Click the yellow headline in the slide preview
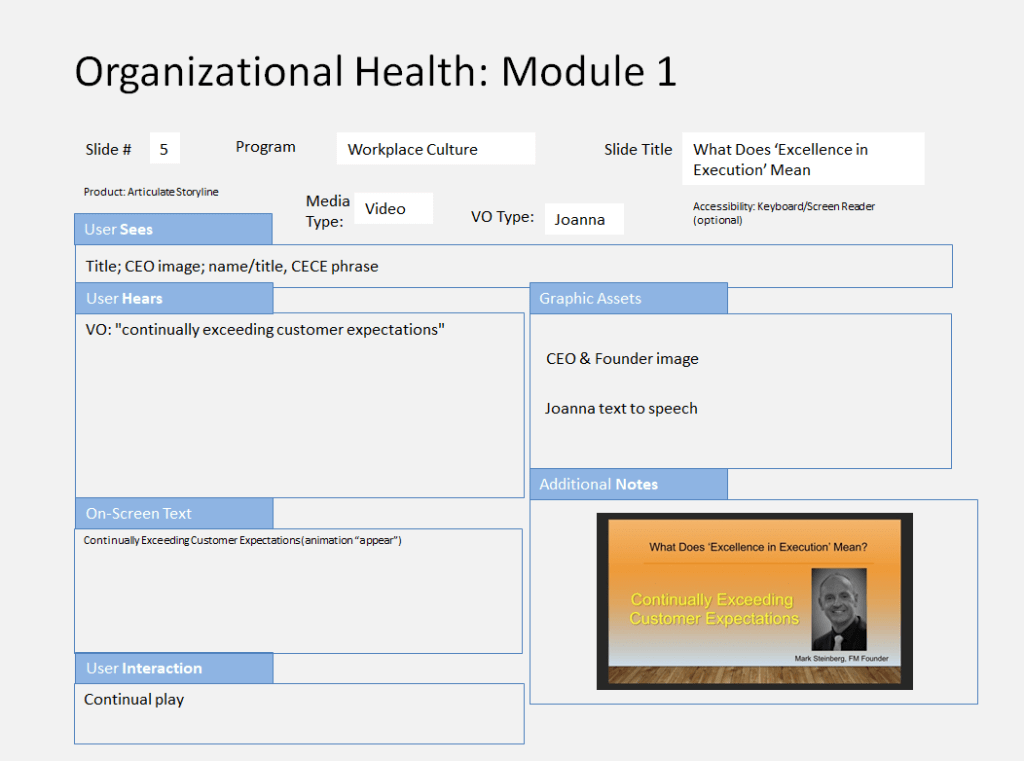 (713, 609)
